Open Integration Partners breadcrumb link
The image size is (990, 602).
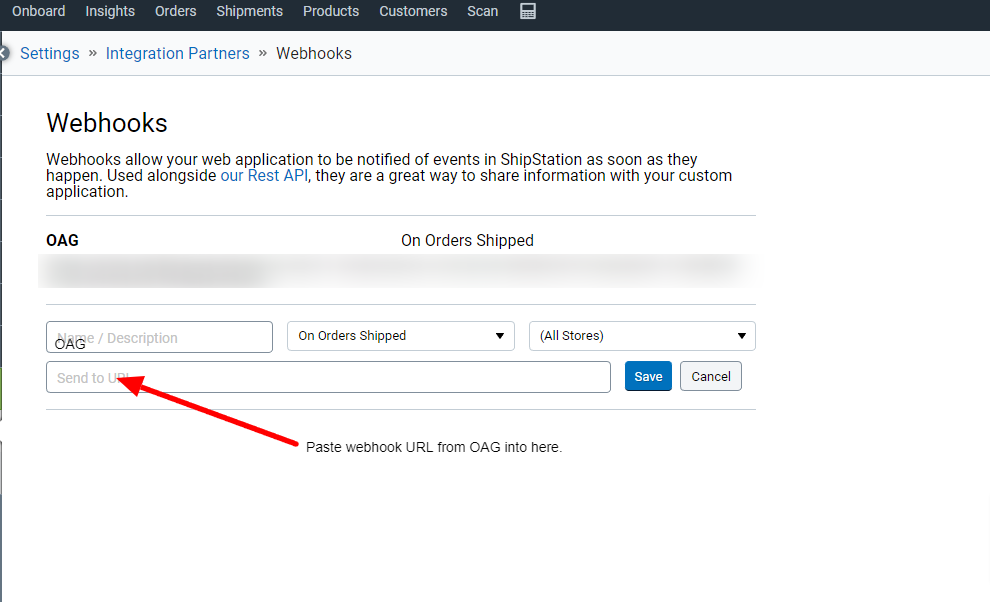point(177,54)
